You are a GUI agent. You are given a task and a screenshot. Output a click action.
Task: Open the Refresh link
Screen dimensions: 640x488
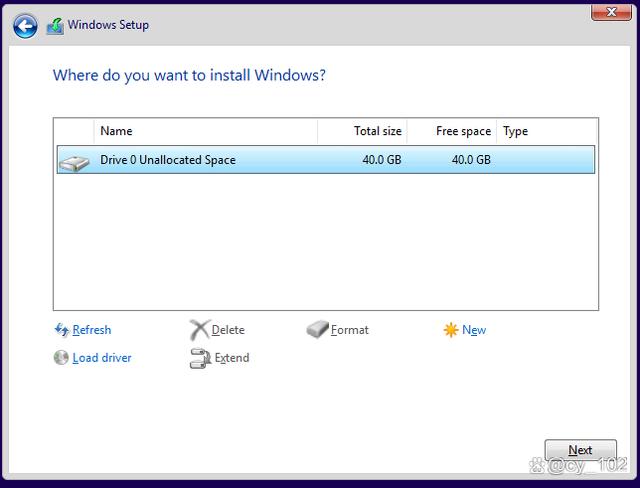pos(92,330)
